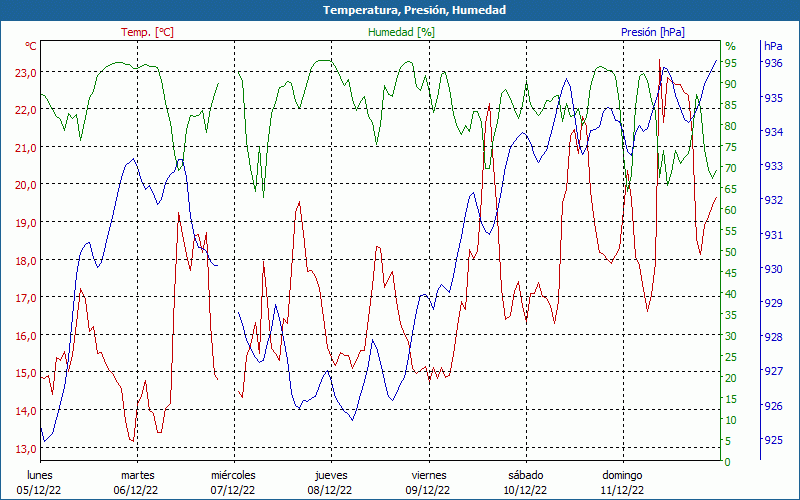The image size is (800, 500).
Task: Pick the 932 pressure axis value
Action: coord(772,200)
